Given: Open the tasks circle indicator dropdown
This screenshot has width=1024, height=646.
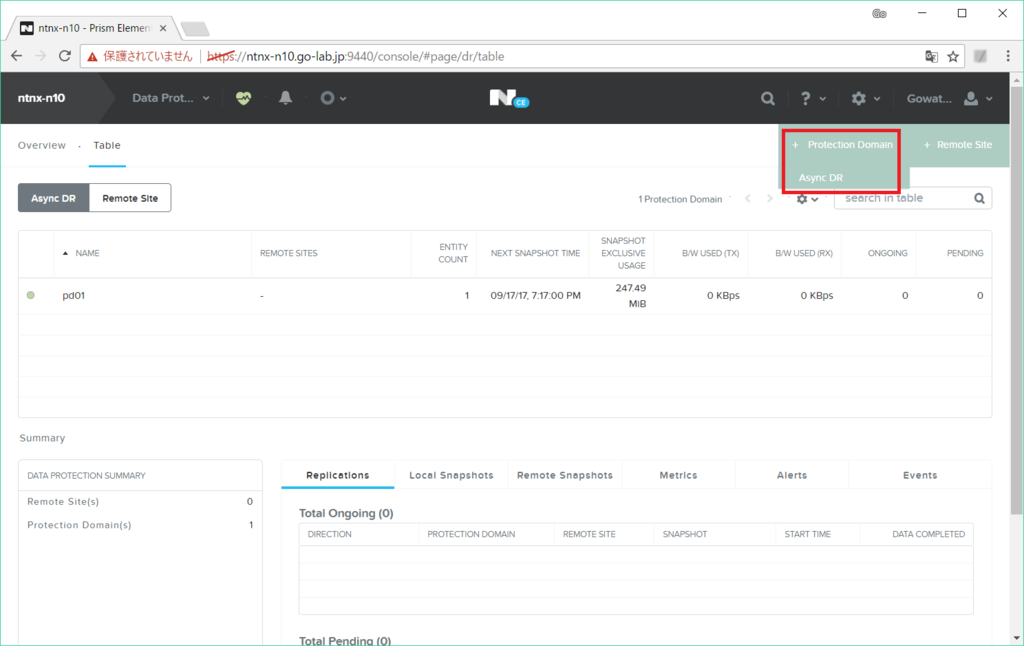Looking at the screenshot, I should tap(332, 98).
